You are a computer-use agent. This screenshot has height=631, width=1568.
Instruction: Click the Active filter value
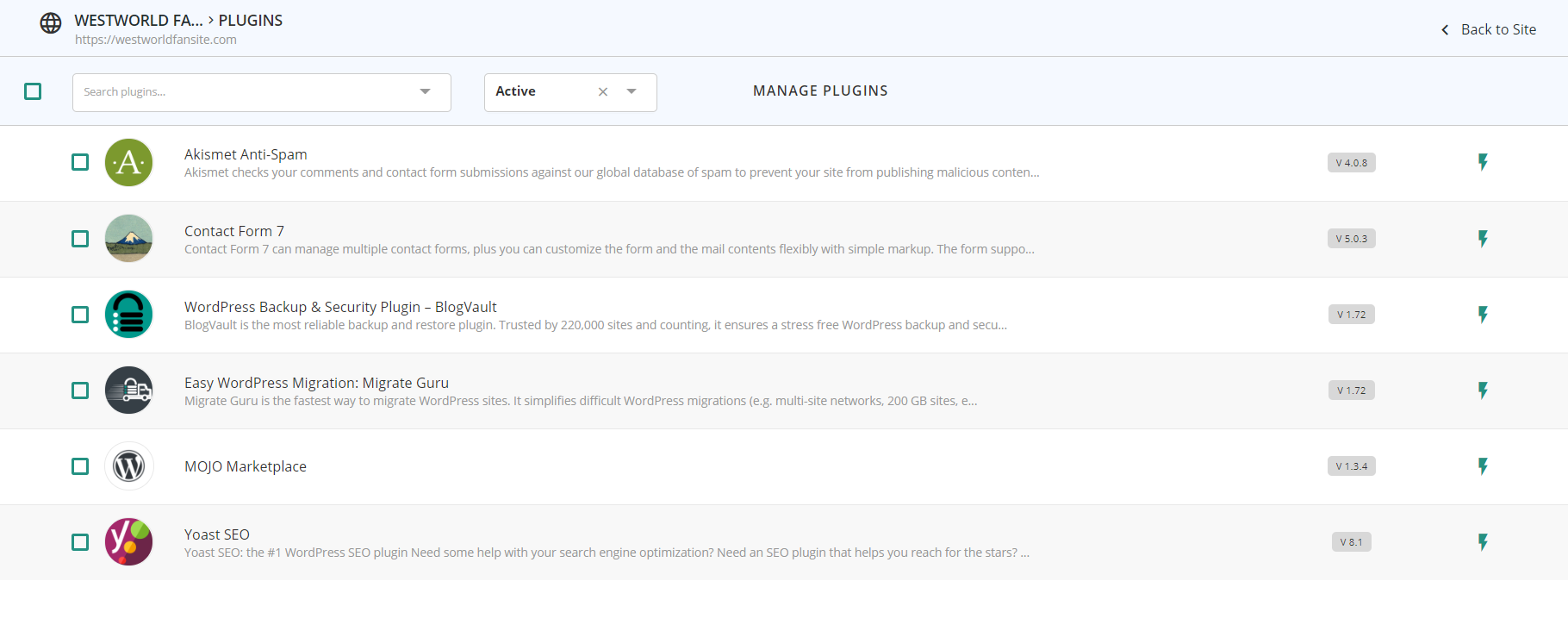(515, 91)
